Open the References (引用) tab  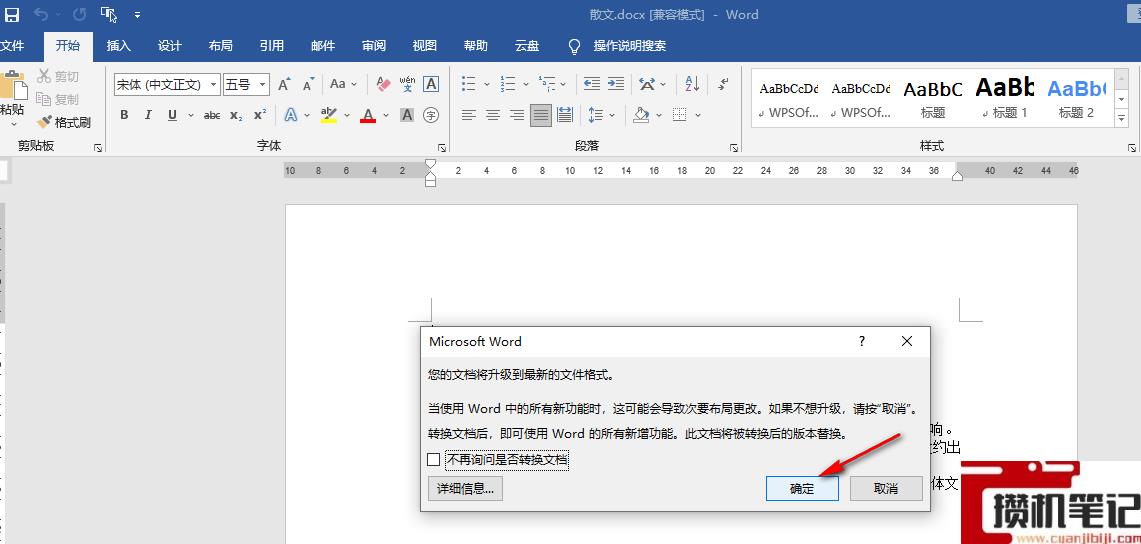point(271,46)
